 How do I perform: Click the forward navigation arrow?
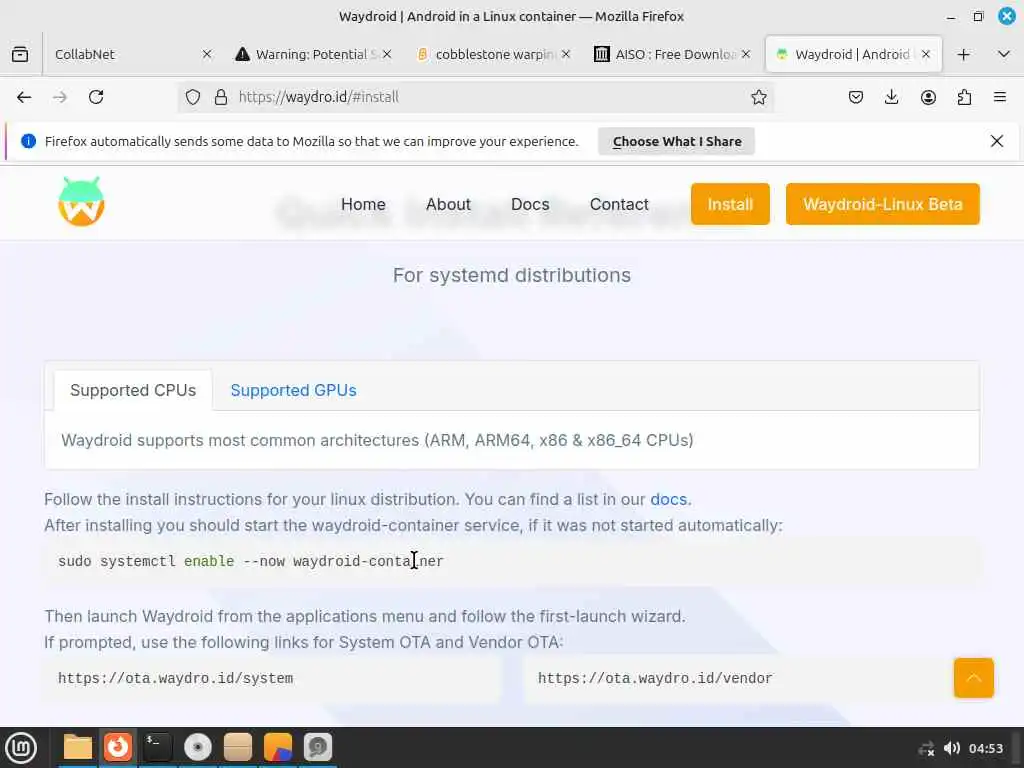pyautogui.click(x=60, y=97)
